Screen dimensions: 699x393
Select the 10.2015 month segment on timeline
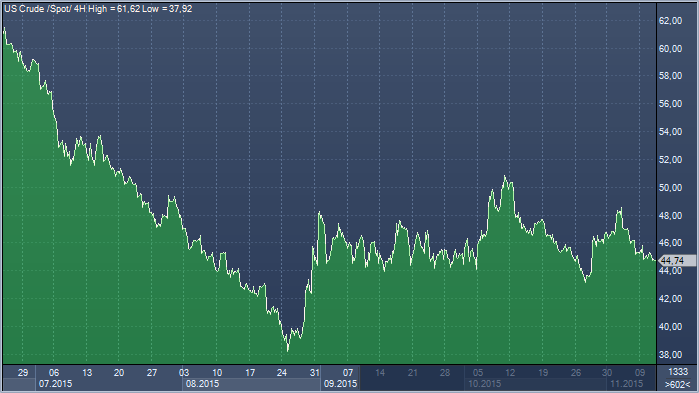(x=535, y=384)
